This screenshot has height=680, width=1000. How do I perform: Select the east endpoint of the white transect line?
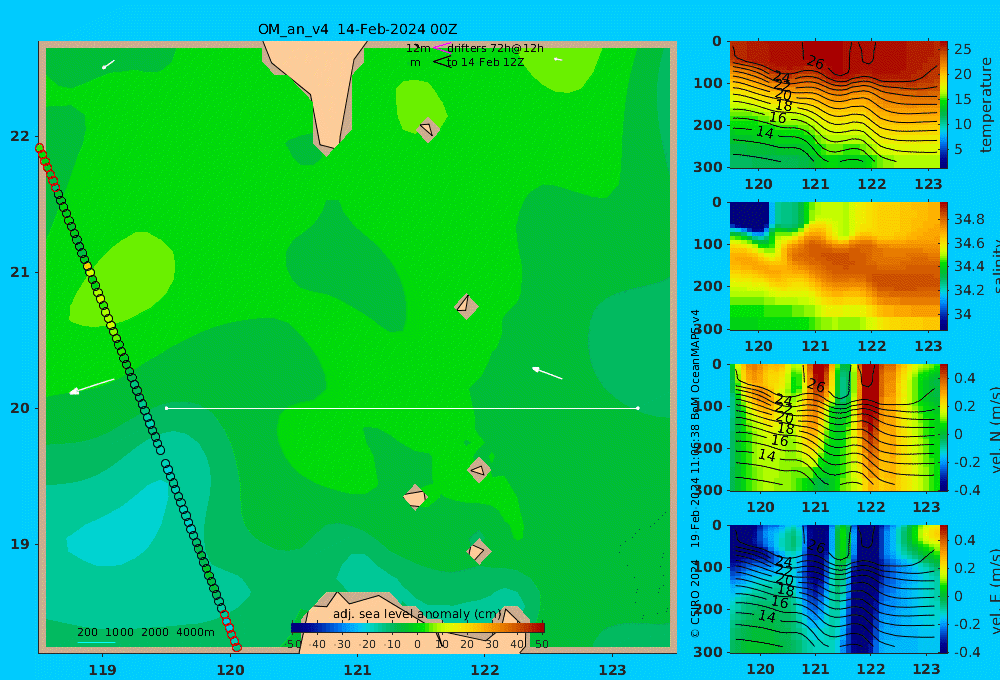638,408
